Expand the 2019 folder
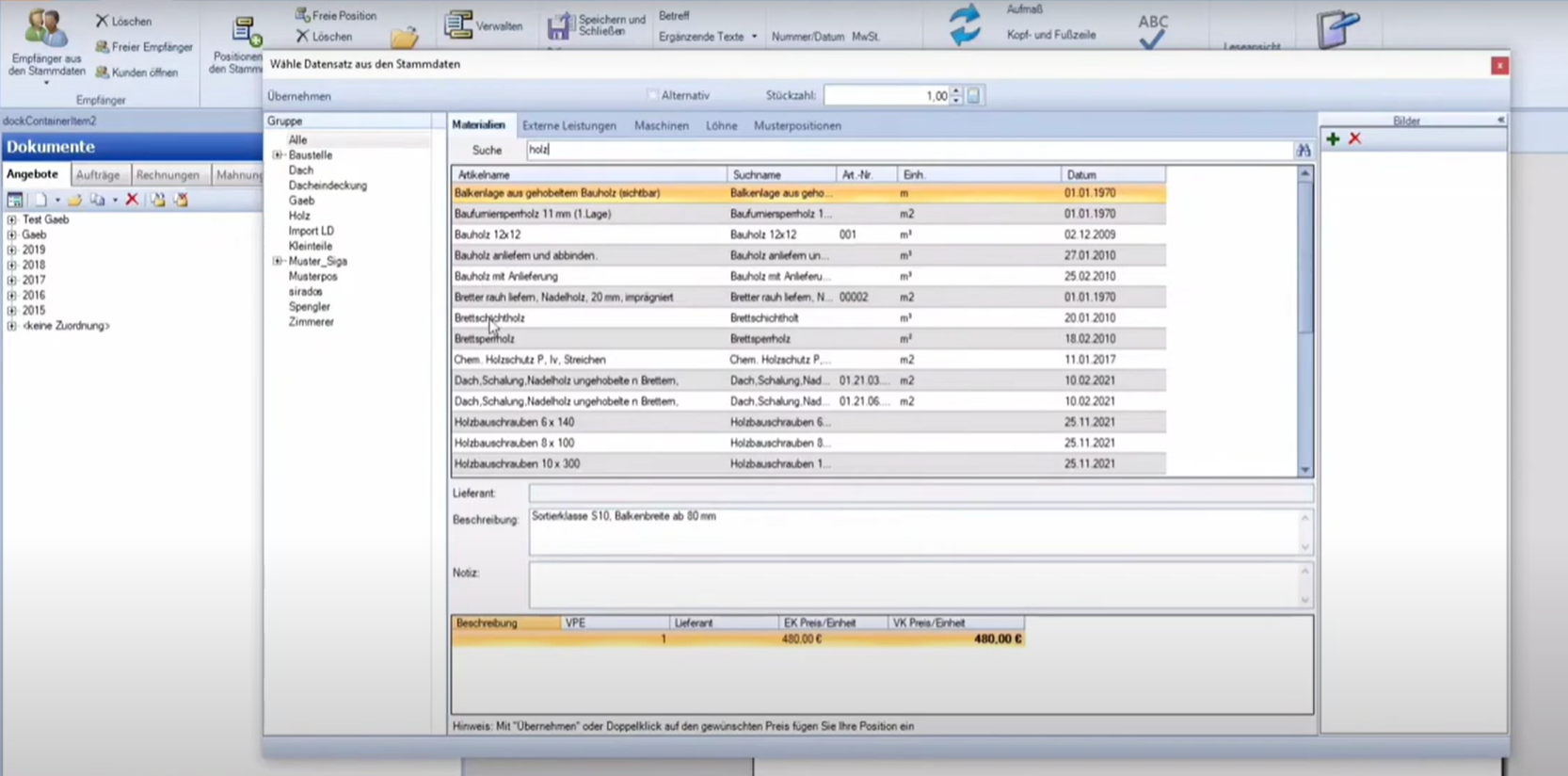1568x776 pixels. (11, 250)
